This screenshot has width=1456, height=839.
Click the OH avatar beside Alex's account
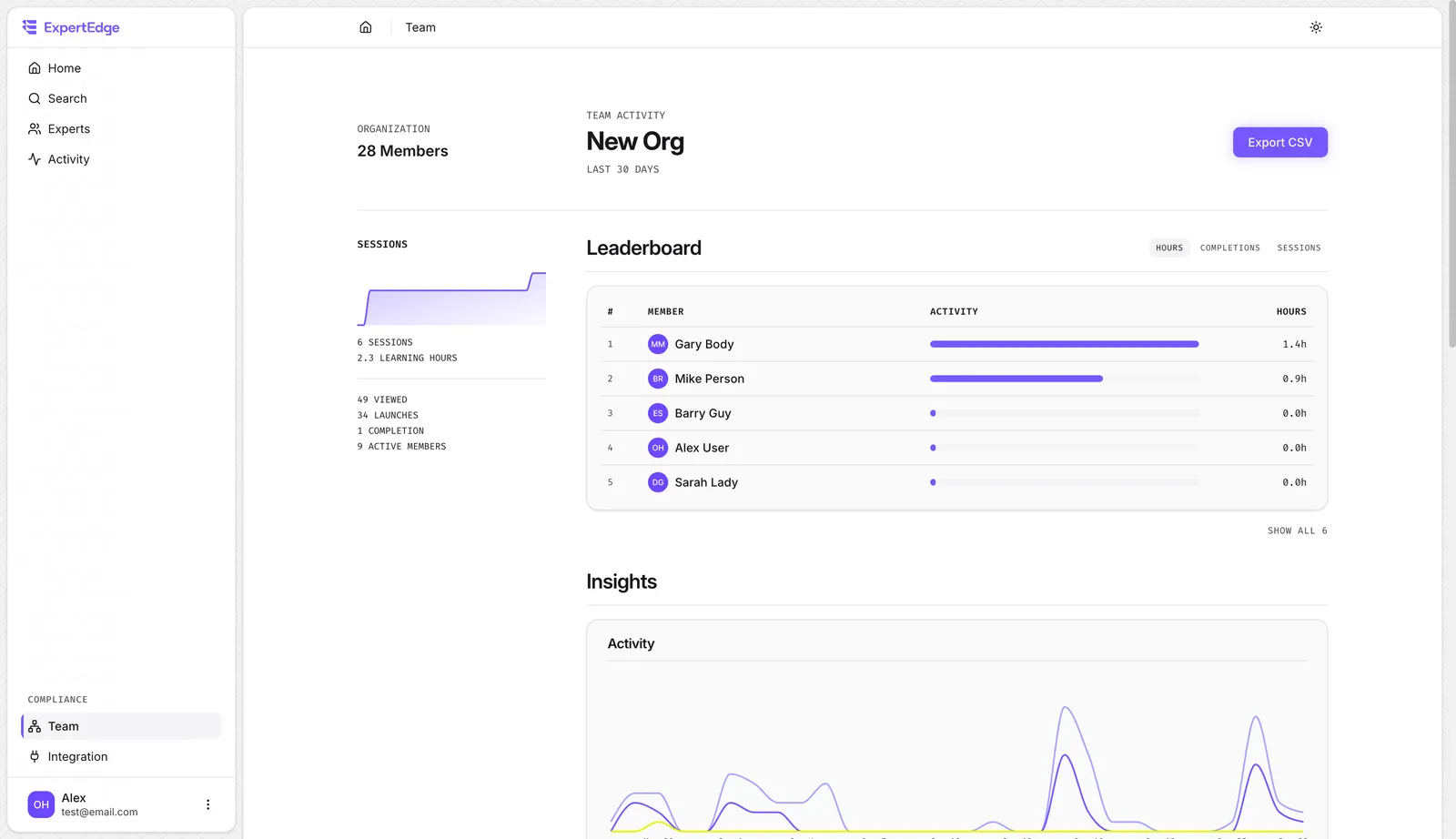click(x=41, y=804)
